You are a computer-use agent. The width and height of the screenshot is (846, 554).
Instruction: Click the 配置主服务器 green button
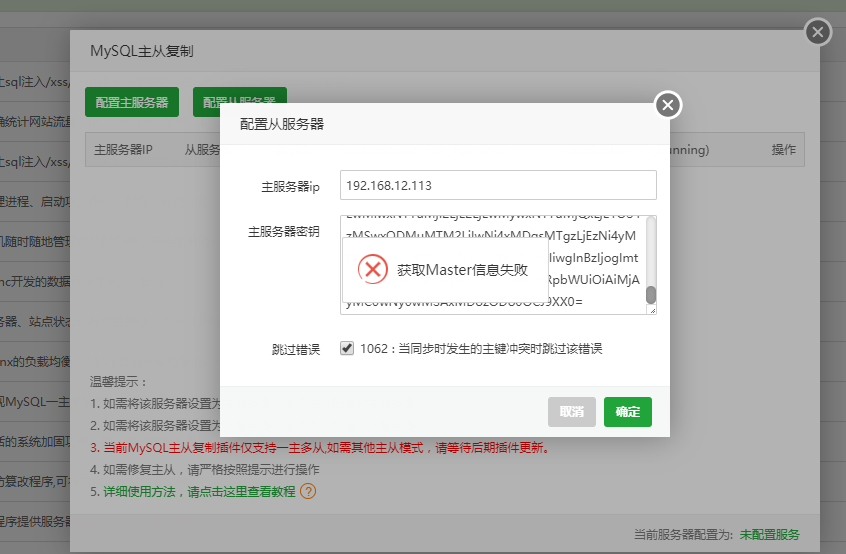pyautogui.click(x=132, y=102)
